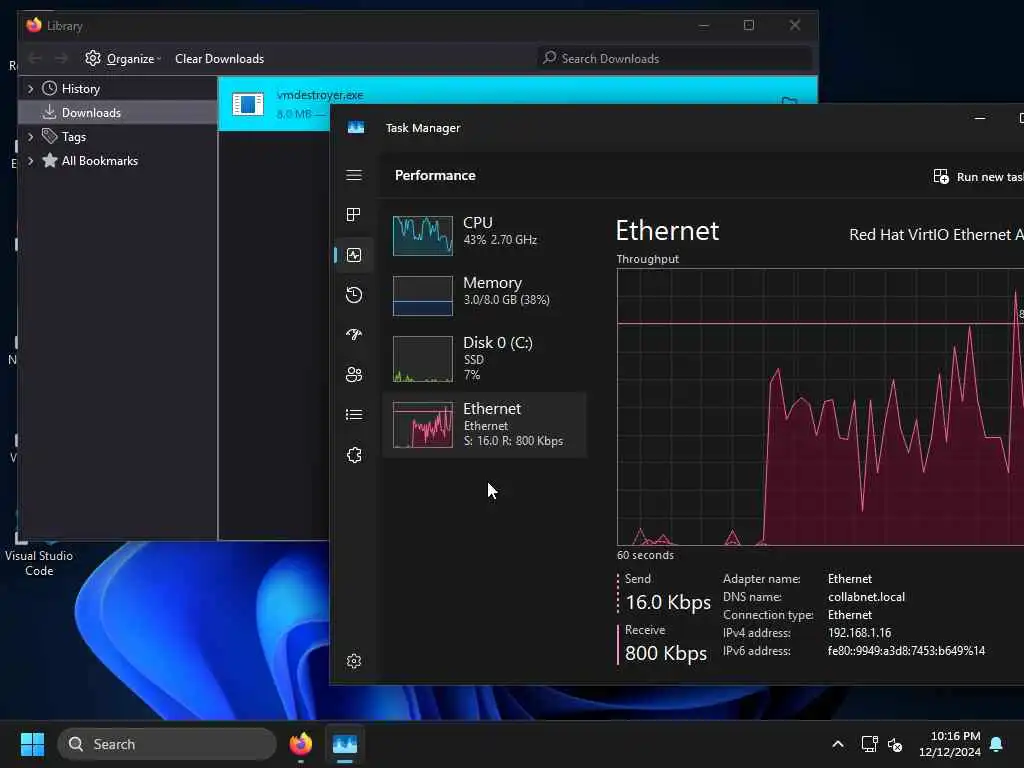Select Ethernet performance entry

tap(484, 424)
